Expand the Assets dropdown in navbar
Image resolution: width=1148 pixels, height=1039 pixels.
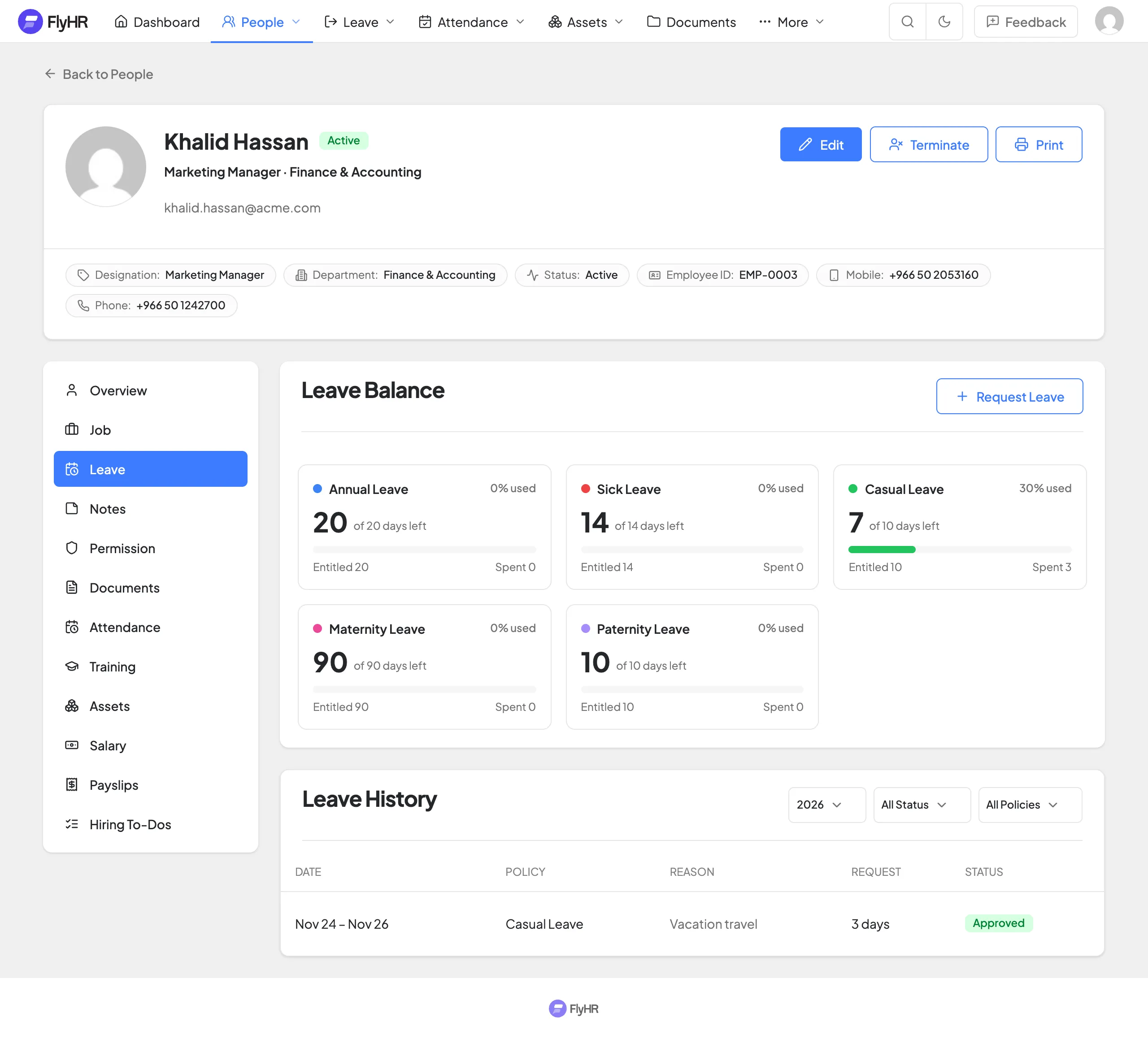pos(586,22)
